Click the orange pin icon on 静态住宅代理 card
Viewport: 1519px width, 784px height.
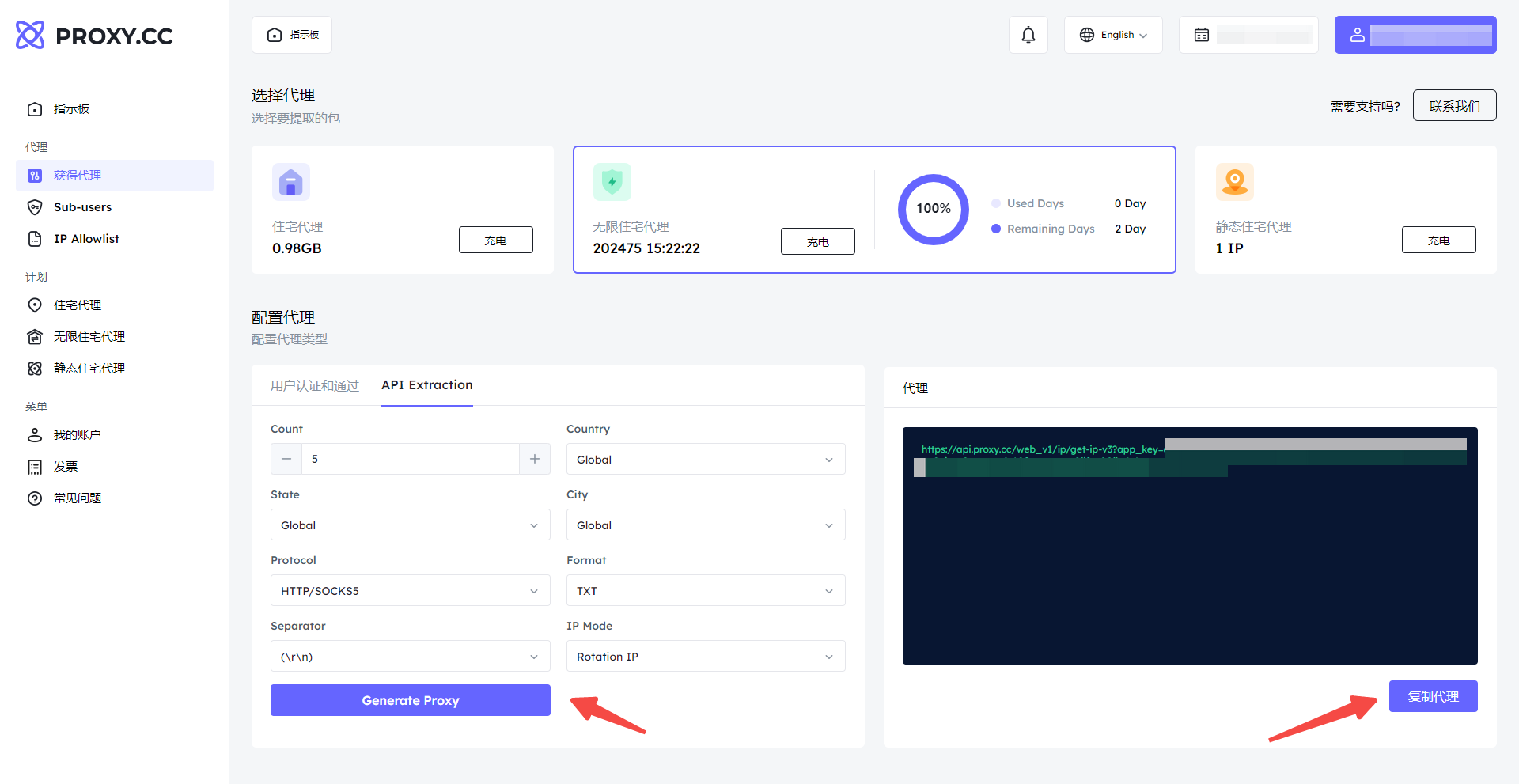1235,182
